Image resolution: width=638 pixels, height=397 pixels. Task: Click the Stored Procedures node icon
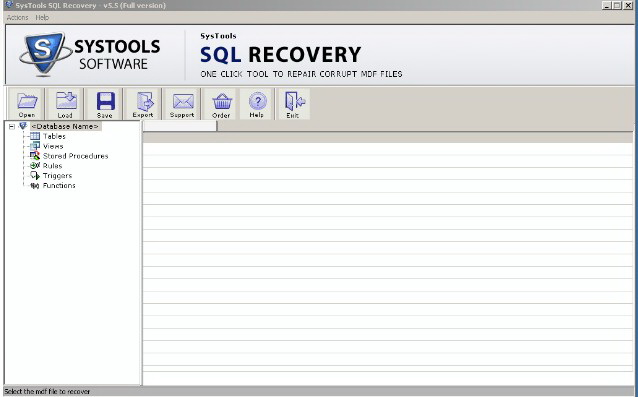pos(35,156)
